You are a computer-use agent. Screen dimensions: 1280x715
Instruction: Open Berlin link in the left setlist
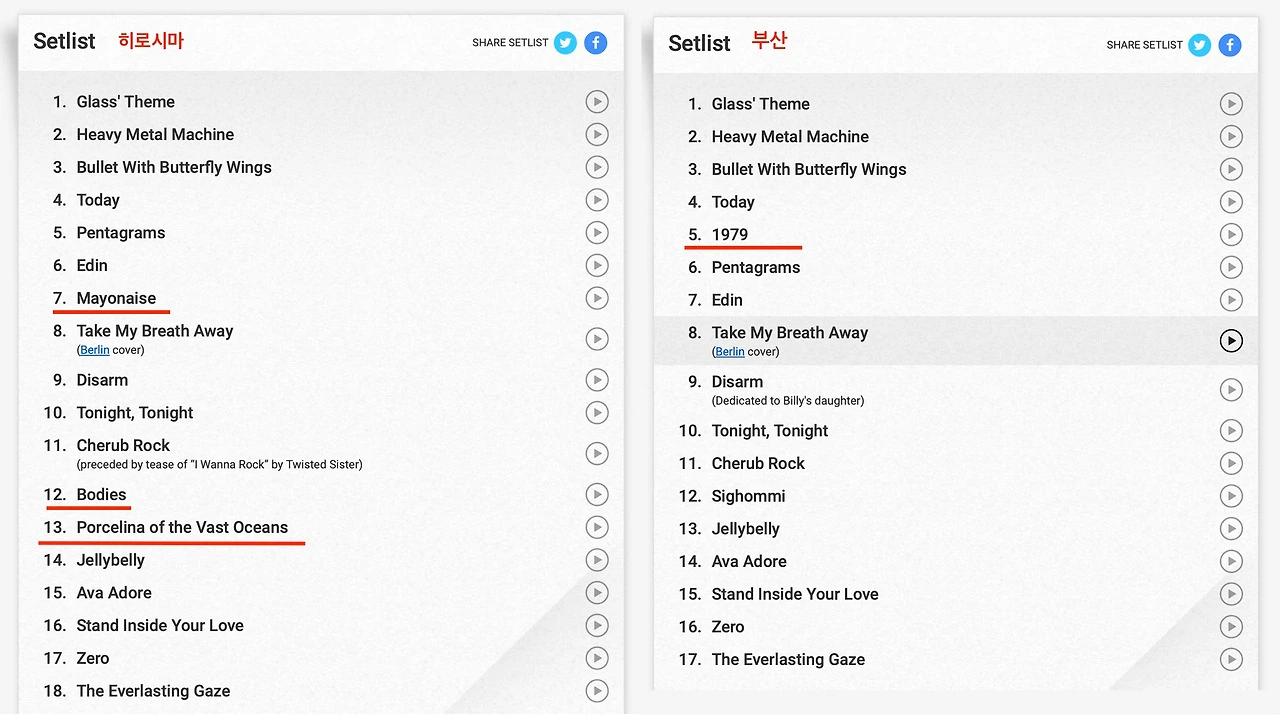95,350
